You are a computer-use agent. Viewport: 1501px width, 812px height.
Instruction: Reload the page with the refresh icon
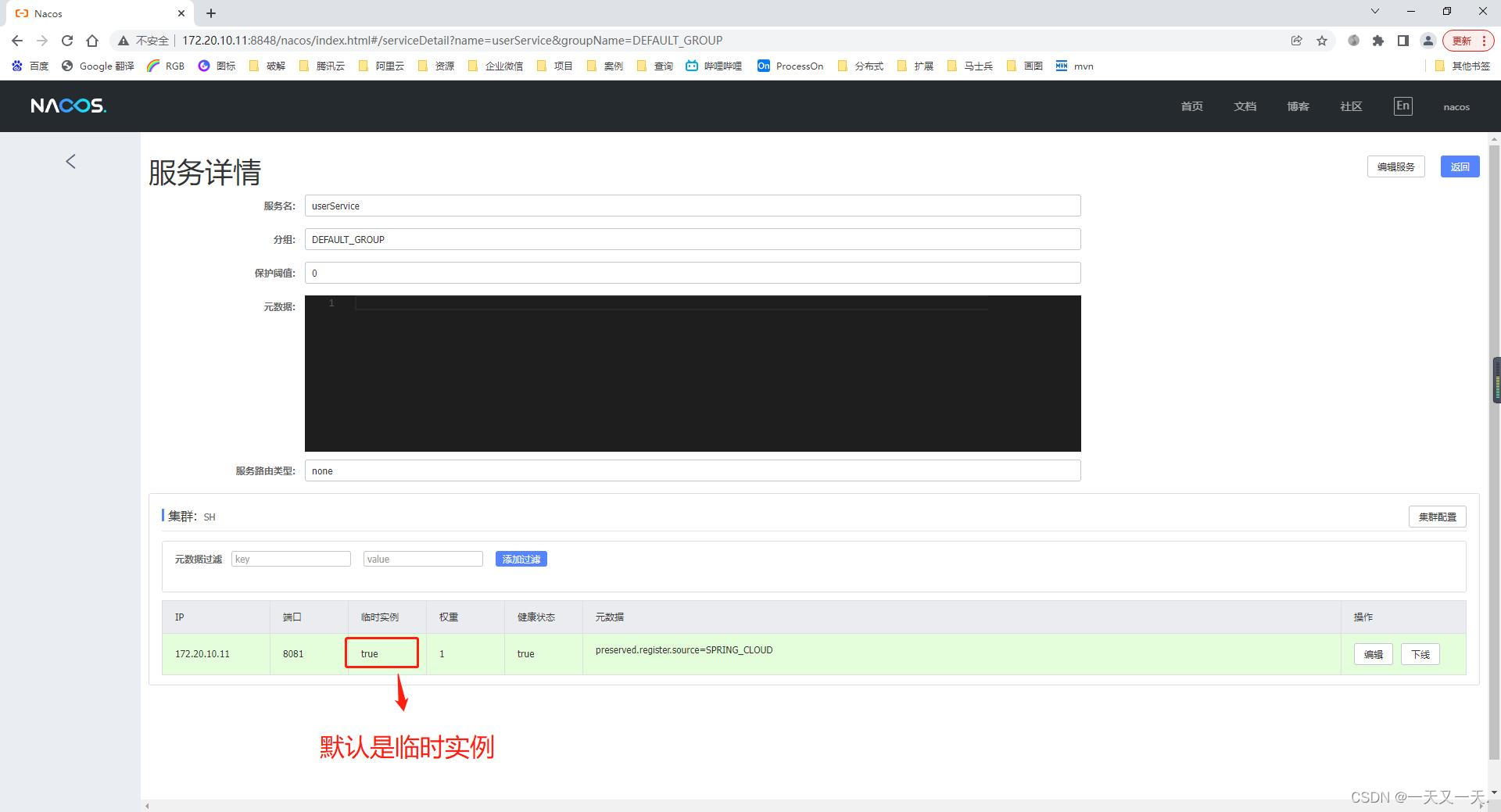[67, 40]
